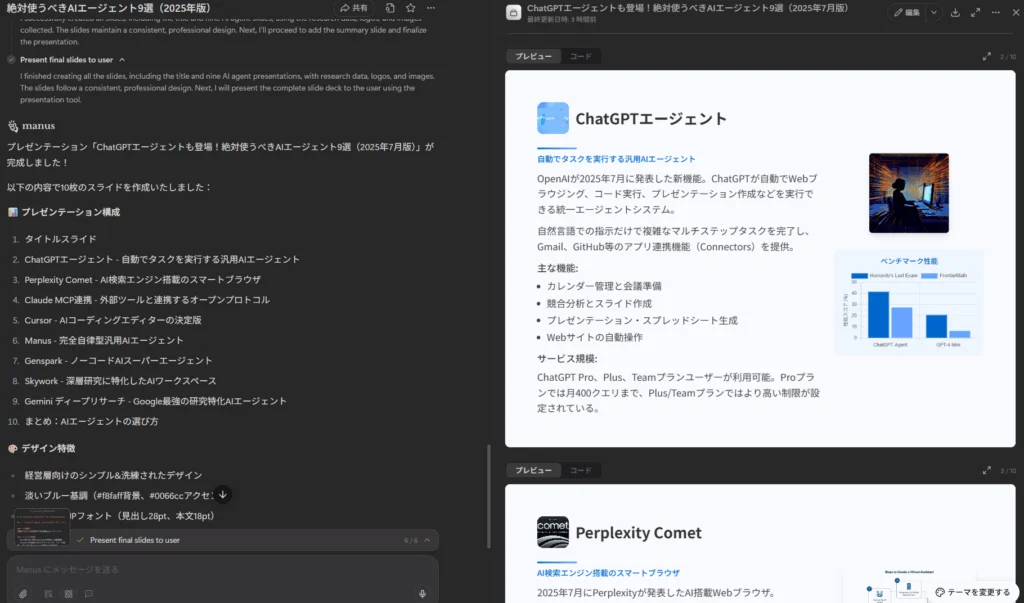This screenshot has height=603, width=1024.
Task: Start voice input with microphone icon
Action: (x=423, y=594)
